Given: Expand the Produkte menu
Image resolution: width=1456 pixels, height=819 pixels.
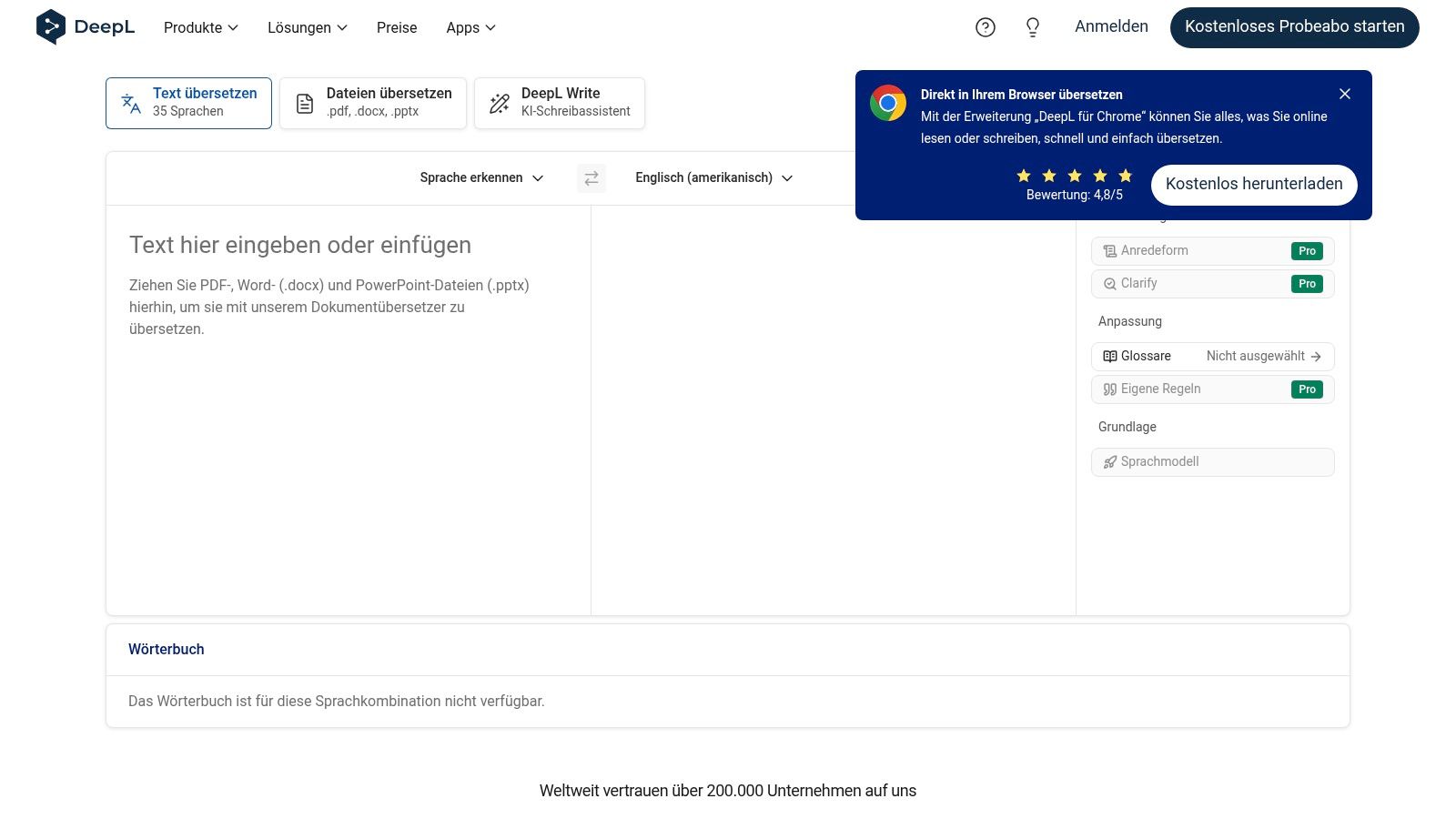Looking at the screenshot, I should coord(201,27).
